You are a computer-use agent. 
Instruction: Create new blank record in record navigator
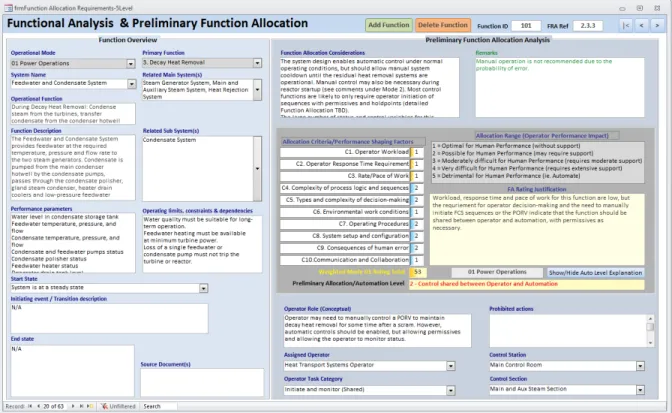90,406
